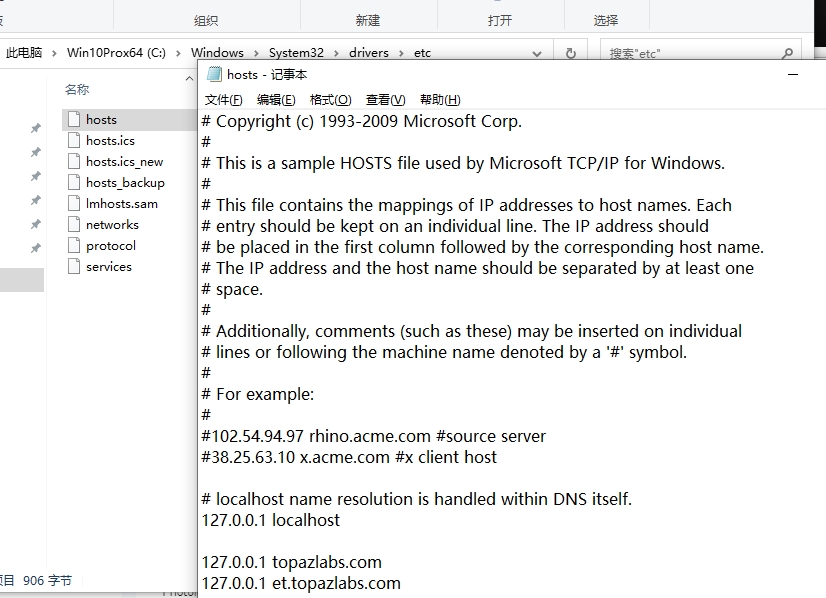Navigate to 此电脑 in the address bar
This screenshot has height=598, width=826.
tap(24, 53)
